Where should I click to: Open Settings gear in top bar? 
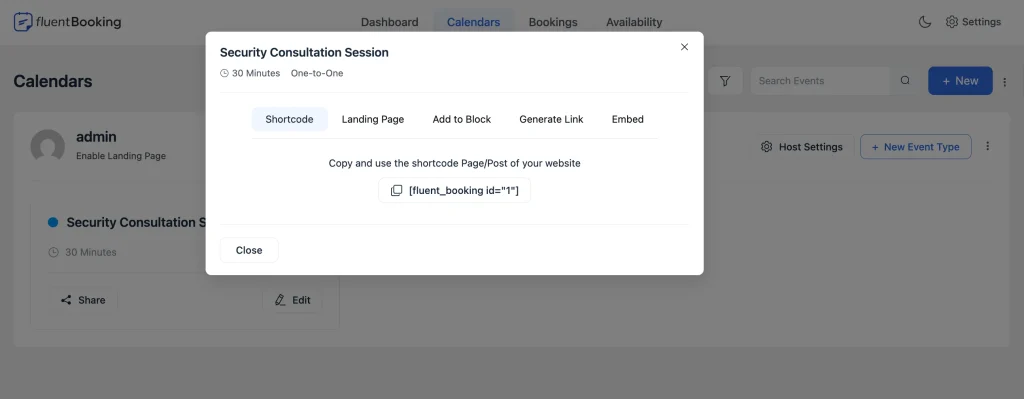(x=973, y=22)
